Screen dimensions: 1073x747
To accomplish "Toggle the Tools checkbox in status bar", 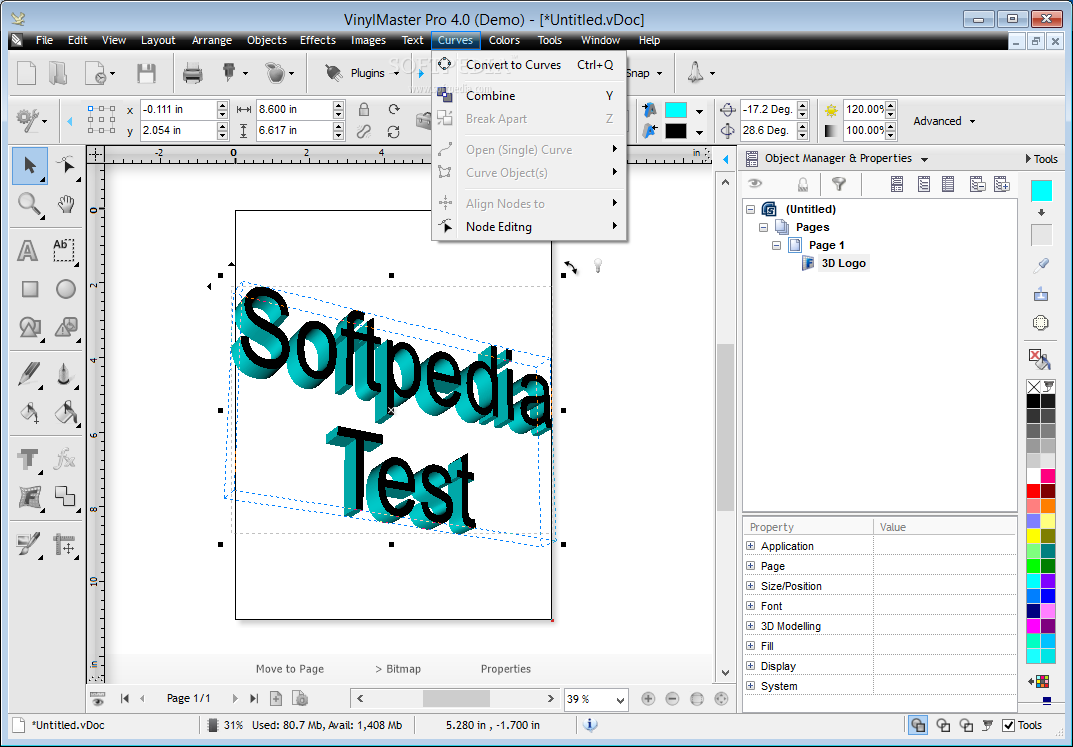I will click(x=1008, y=725).
